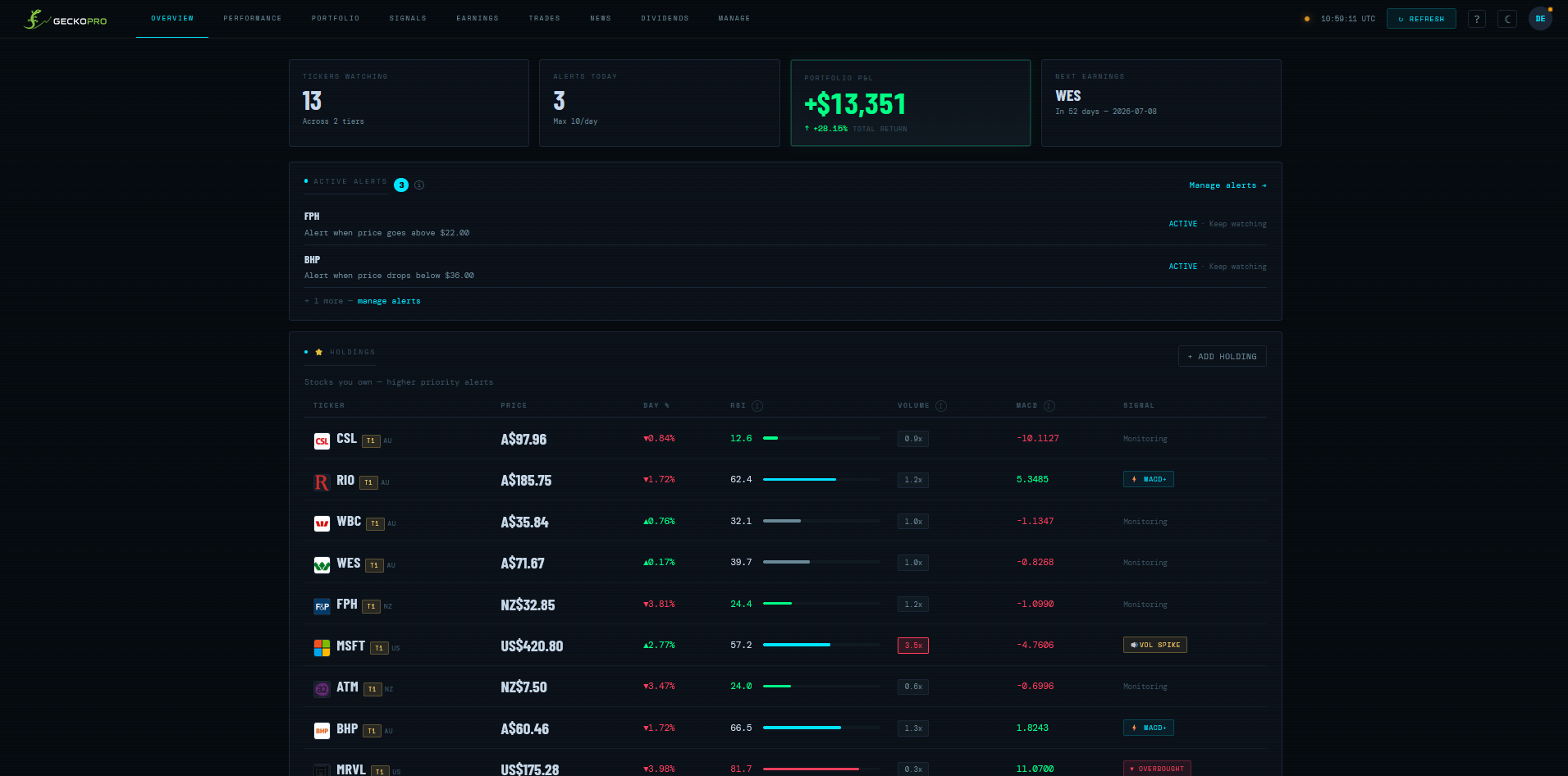Click the BHP RSI bar
This screenshot has height=776, width=1568.
(822, 728)
